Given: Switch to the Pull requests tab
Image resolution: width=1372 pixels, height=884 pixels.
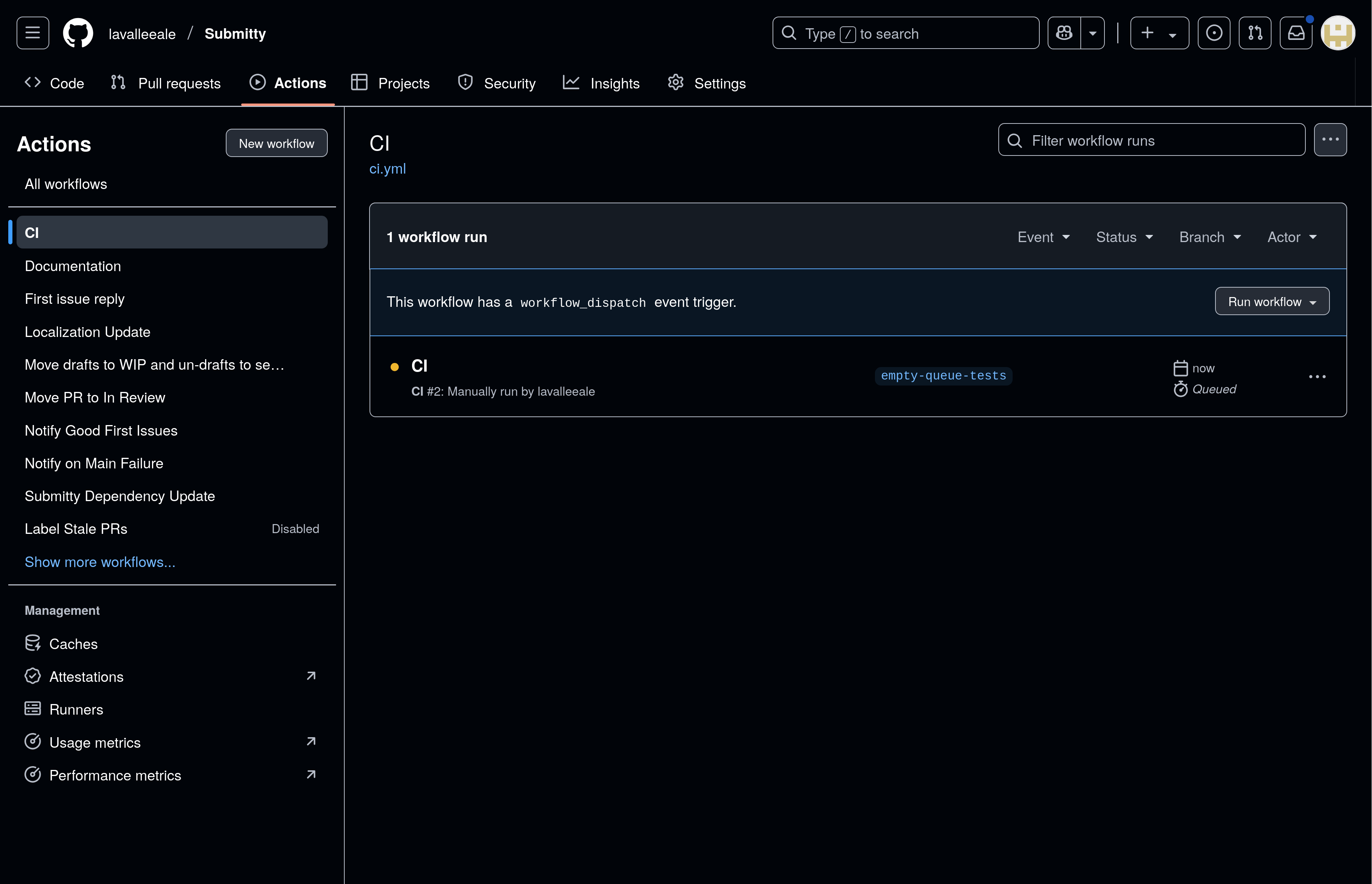Looking at the screenshot, I should pyautogui.click(x=166, y=83).
